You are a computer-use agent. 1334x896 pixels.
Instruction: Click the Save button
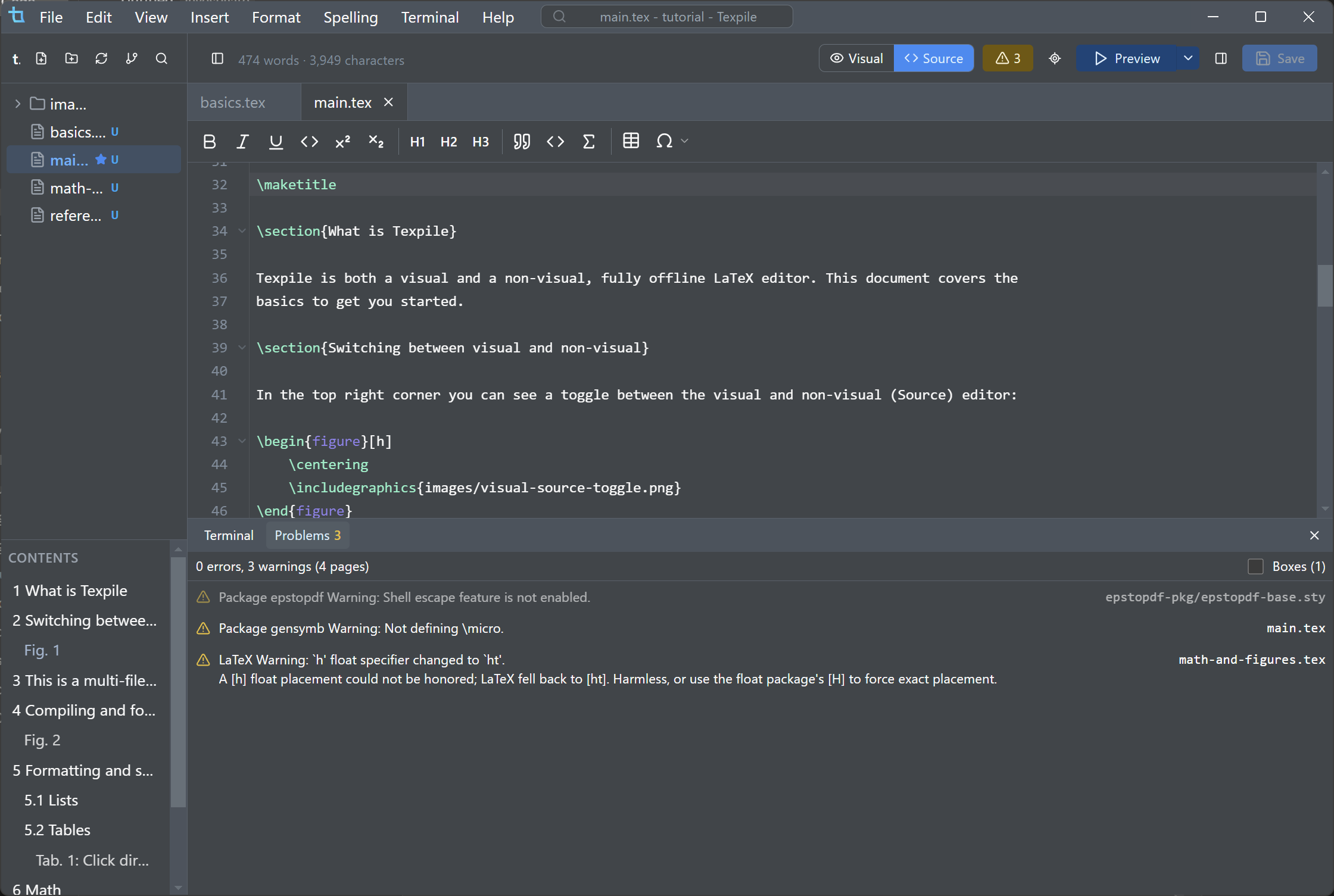tap(1279, 58)
